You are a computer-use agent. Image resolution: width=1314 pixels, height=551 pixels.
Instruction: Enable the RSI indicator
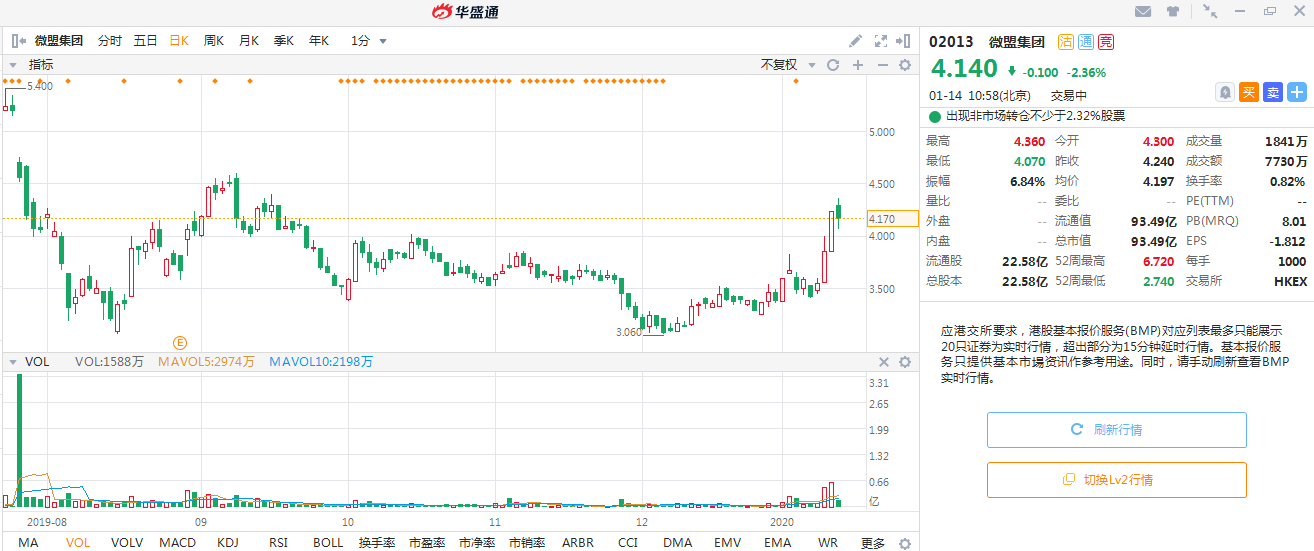coord(278,543)
